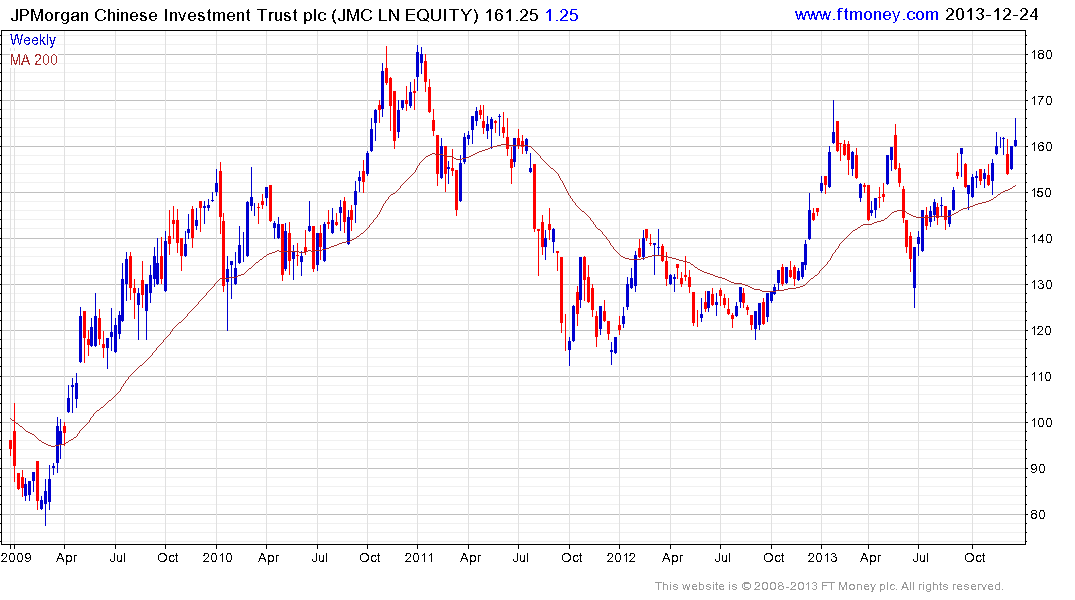Open the www.ftmoney.com link
The image size is (1075, 600).
click(866, 14)
